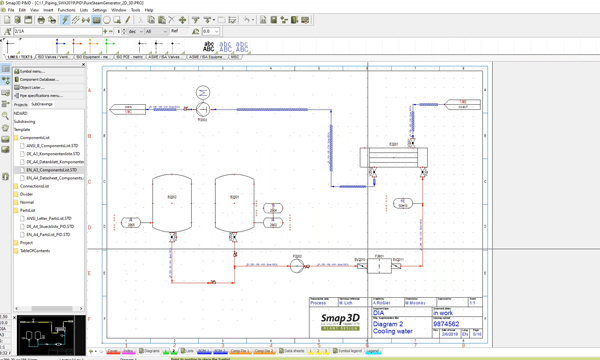
Task: Click inside the 2/1A text input field
Action: coord(58,31)
